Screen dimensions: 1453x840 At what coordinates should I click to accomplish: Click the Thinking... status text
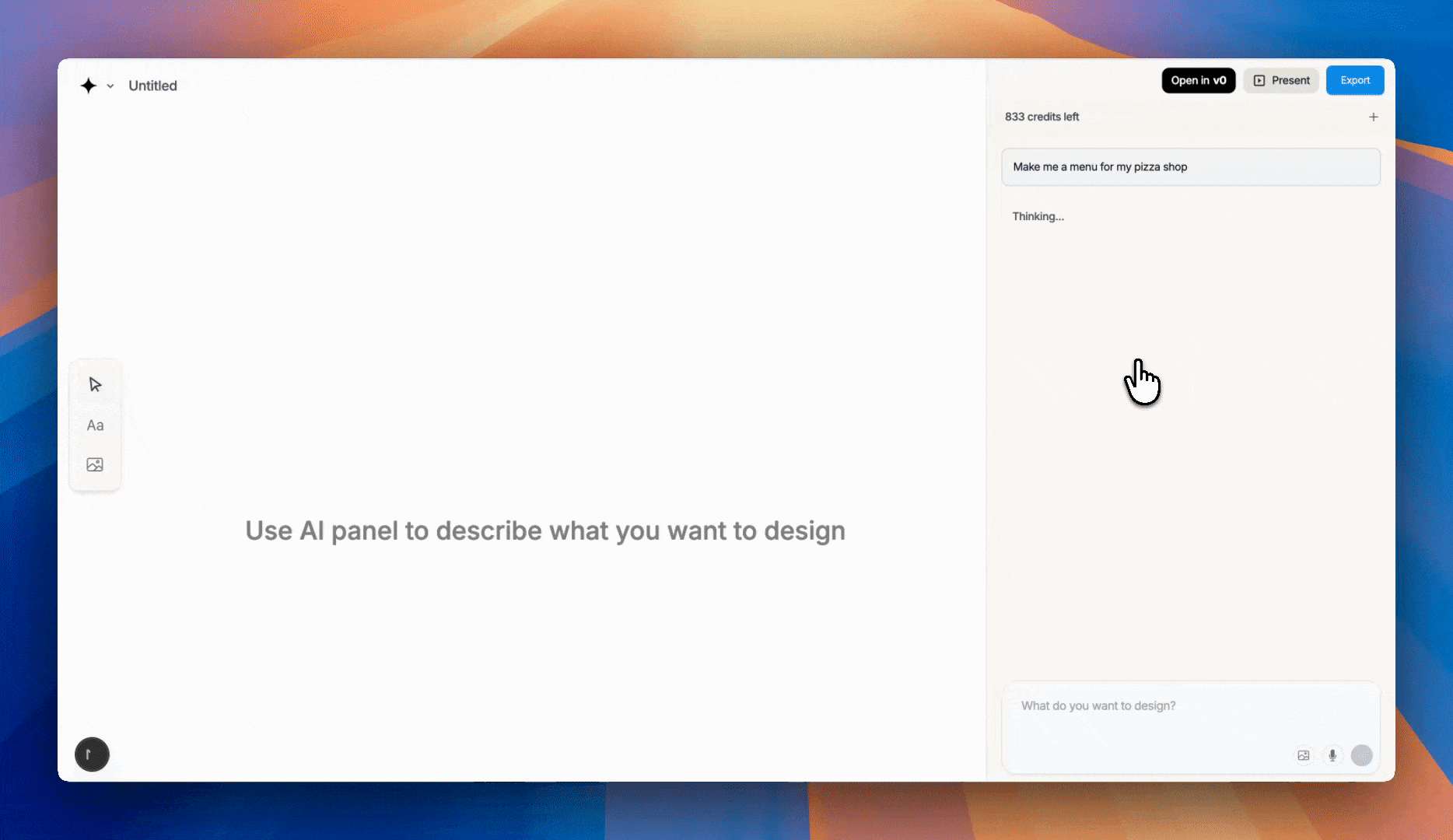coord(1038,216)
